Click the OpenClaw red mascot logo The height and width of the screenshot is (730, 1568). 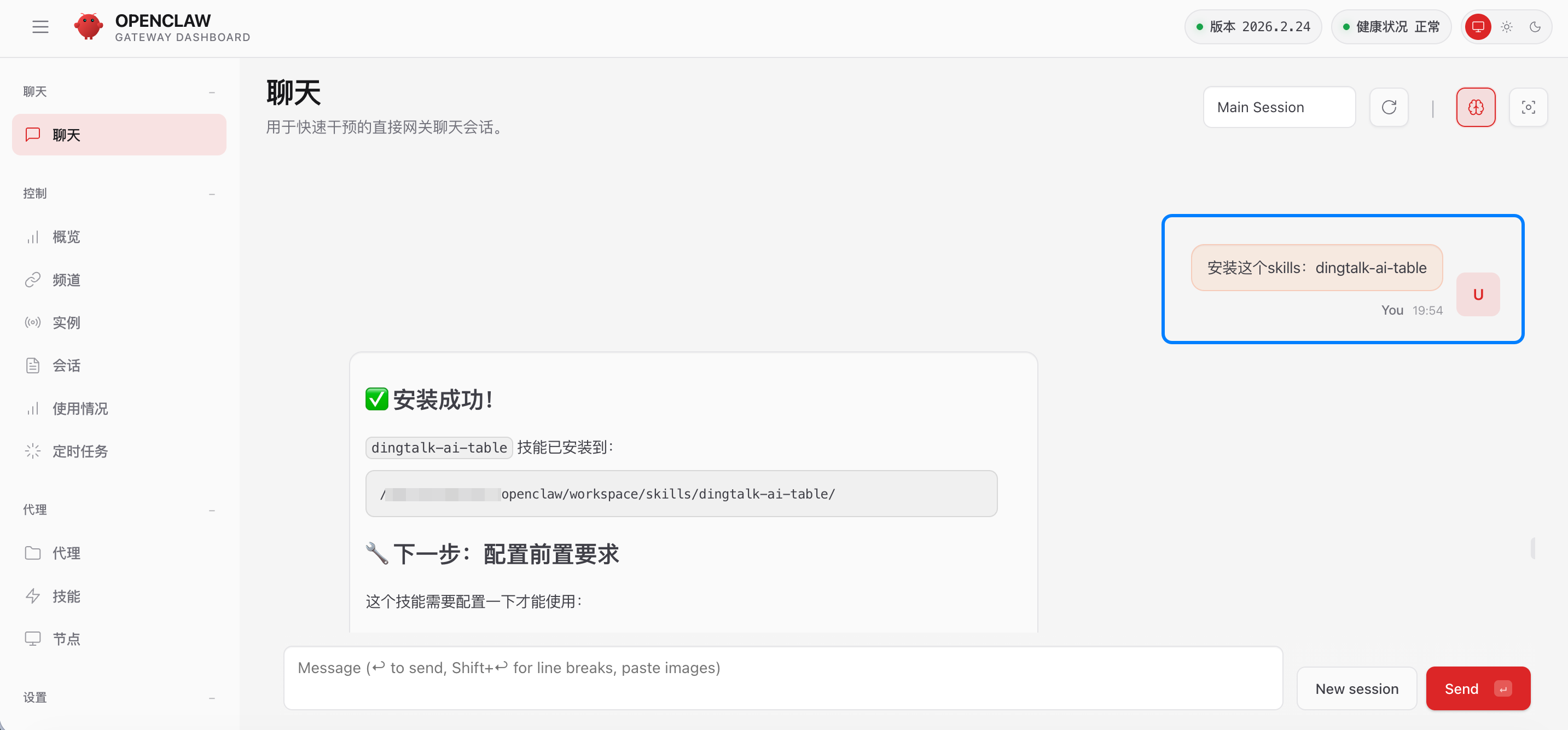click(88, 27)
